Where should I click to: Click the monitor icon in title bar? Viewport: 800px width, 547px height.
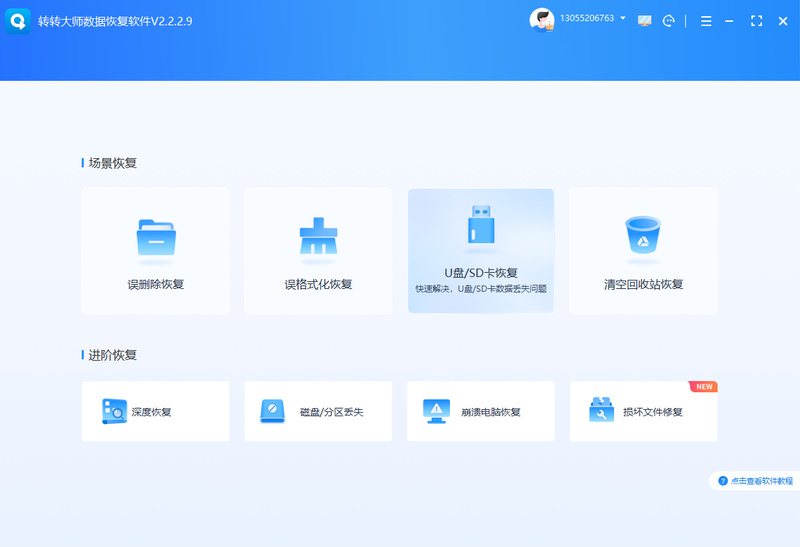644,21
